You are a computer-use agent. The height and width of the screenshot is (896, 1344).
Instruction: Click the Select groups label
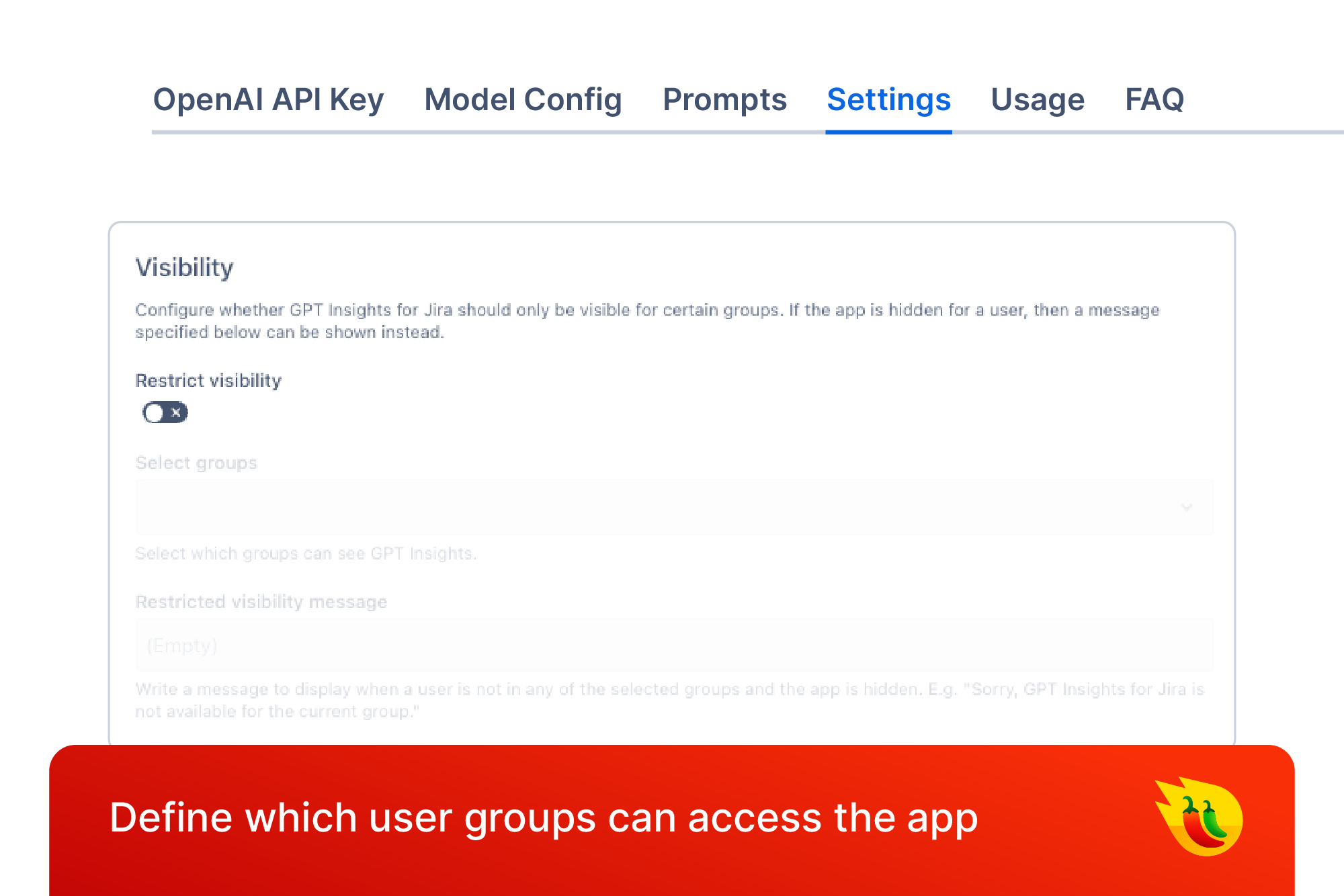[x=196, y=463]
